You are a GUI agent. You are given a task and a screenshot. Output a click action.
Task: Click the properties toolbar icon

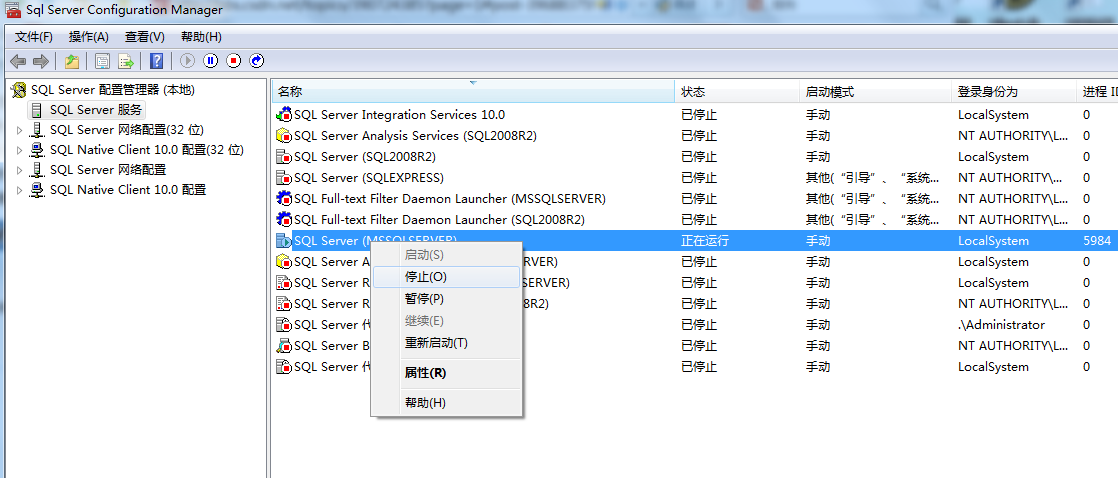click(102, 61)
